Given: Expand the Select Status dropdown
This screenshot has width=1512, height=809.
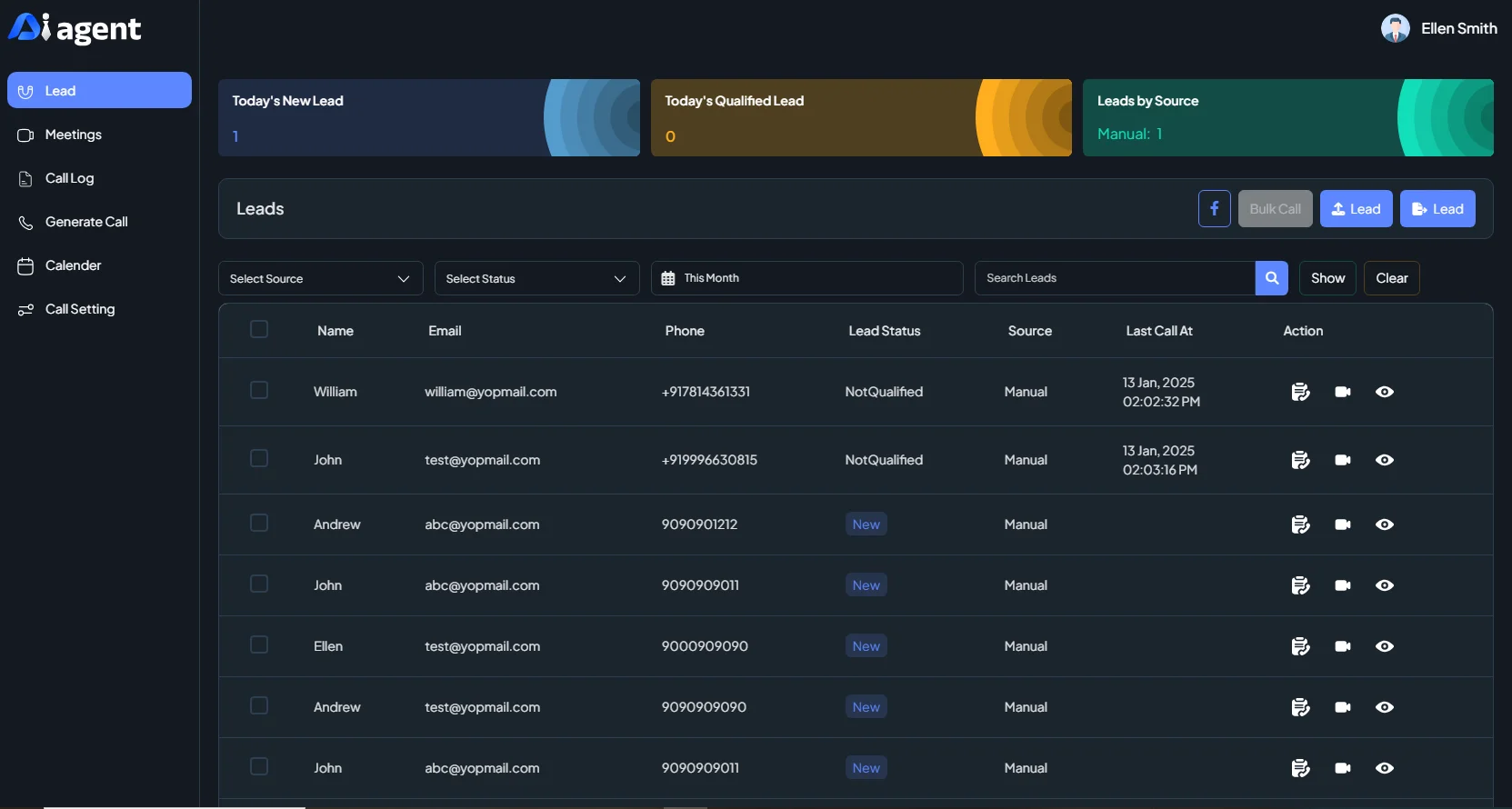Looking at the screenshot, I should coord(536,278).
